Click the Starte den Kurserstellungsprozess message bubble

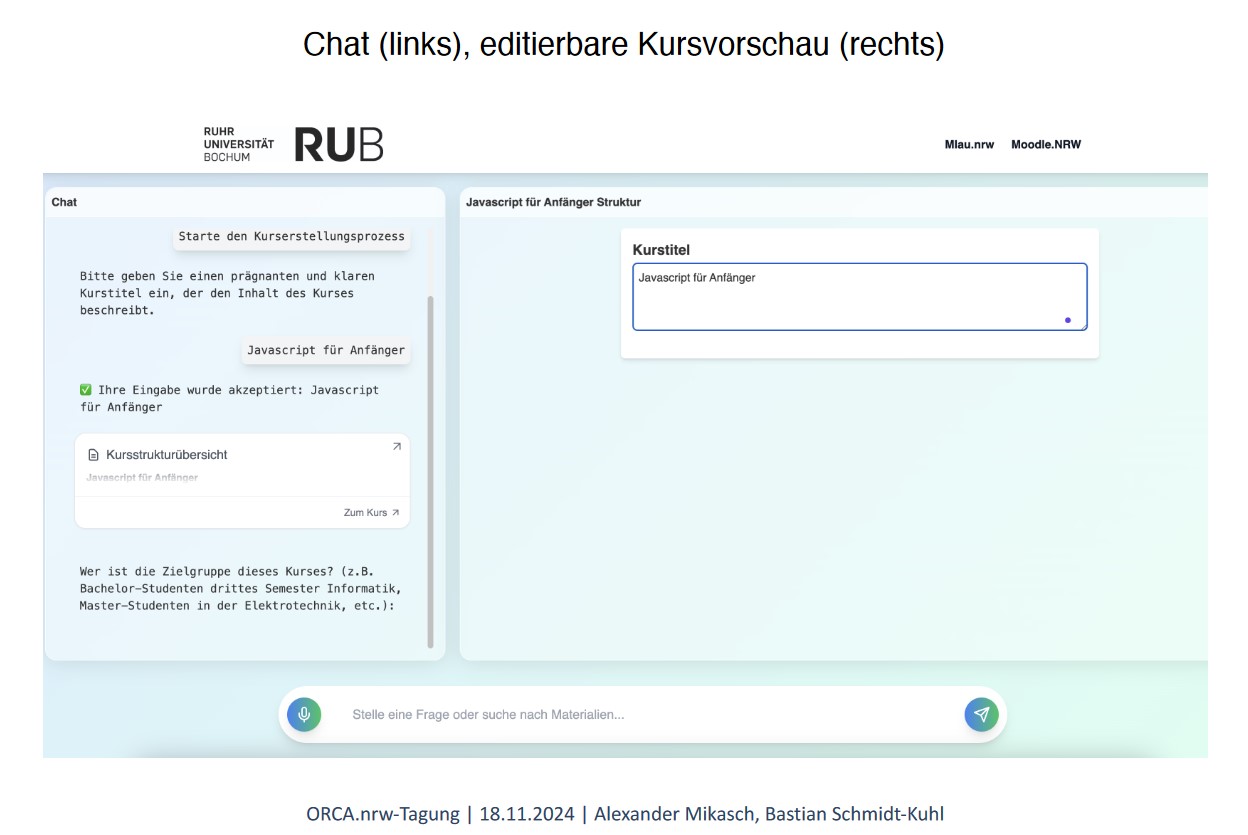tap(291, 237)
